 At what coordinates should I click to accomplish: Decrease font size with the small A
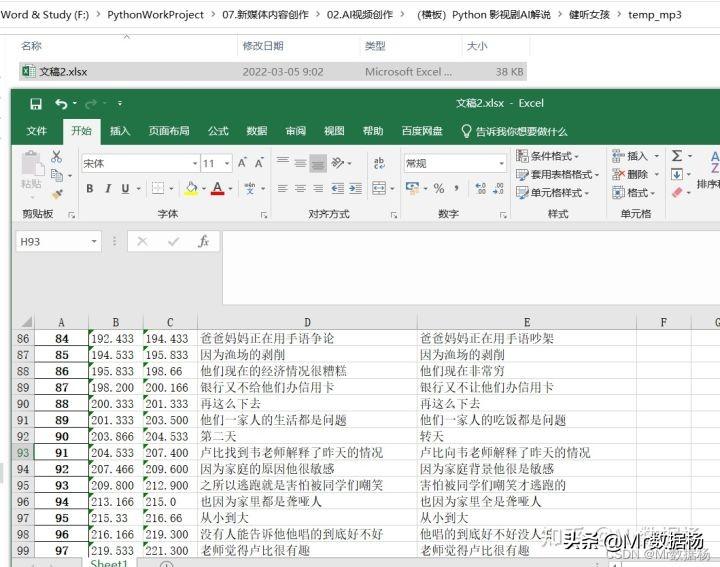point(259,163)
